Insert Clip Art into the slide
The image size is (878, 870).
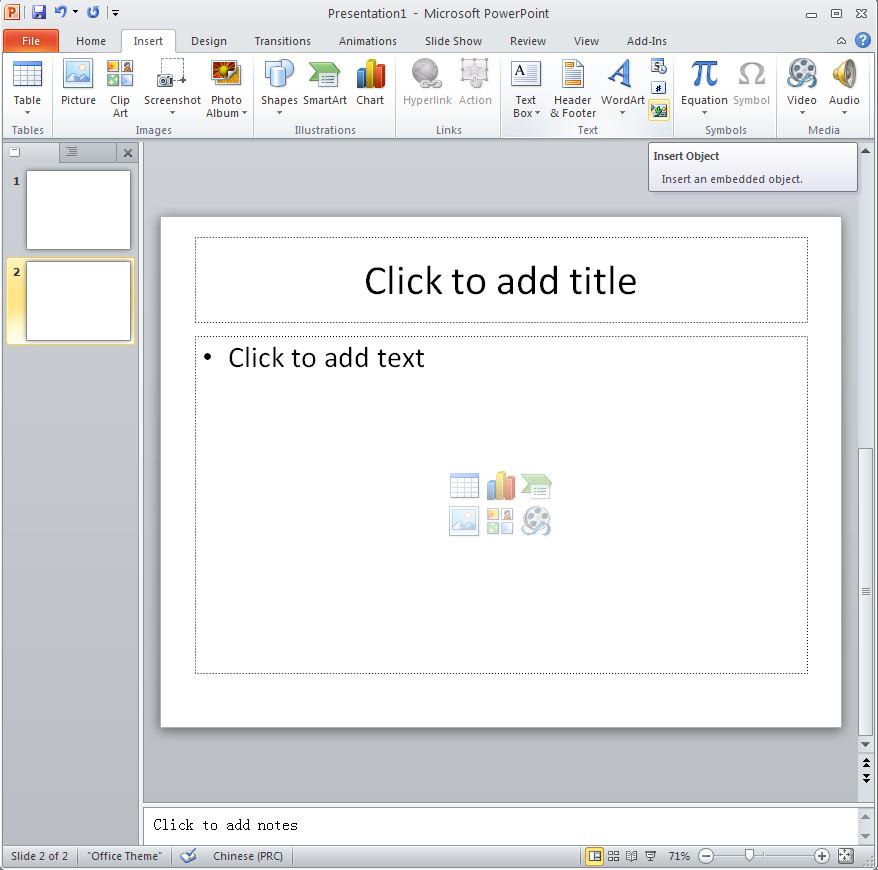point(120,87)
